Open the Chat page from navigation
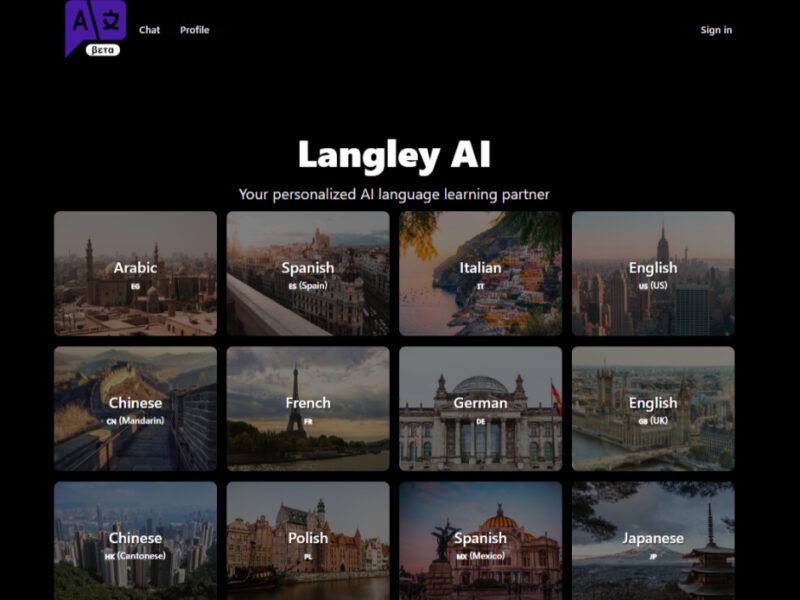Image resolution: width=800 pixels, height=600 pixels. point(149,30)
